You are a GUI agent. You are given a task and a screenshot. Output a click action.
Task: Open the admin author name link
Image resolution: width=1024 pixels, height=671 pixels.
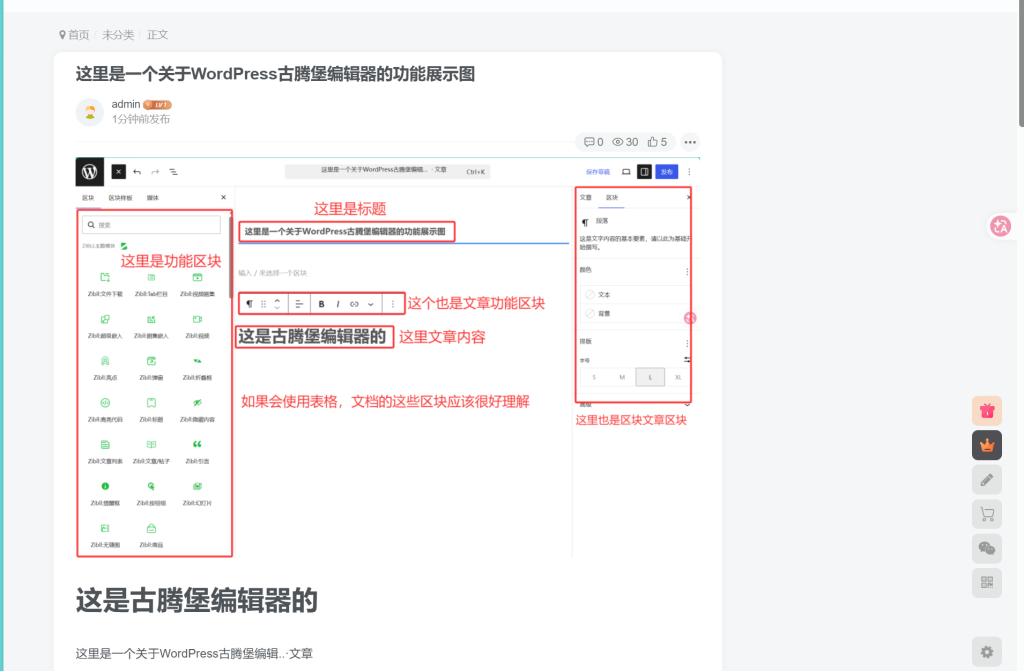pos(125,104)
